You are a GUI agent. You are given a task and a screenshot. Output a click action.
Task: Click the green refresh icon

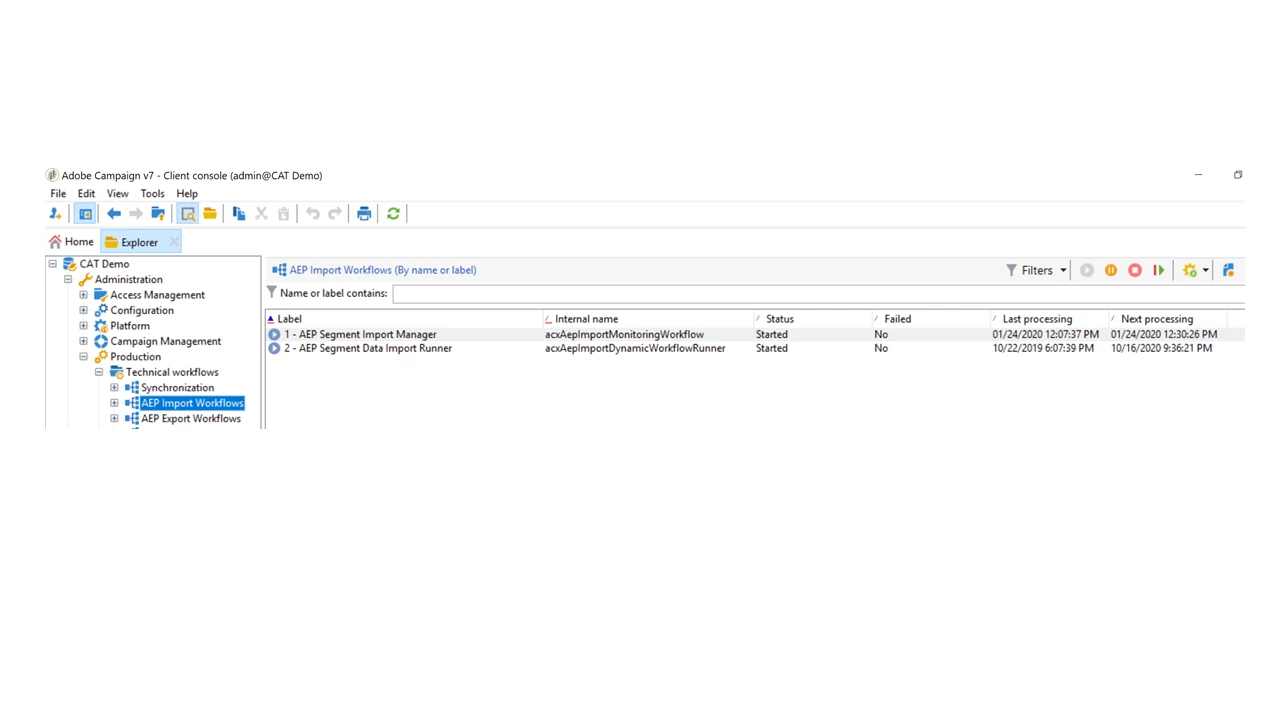pyautogui.click(x=393, y=214)
